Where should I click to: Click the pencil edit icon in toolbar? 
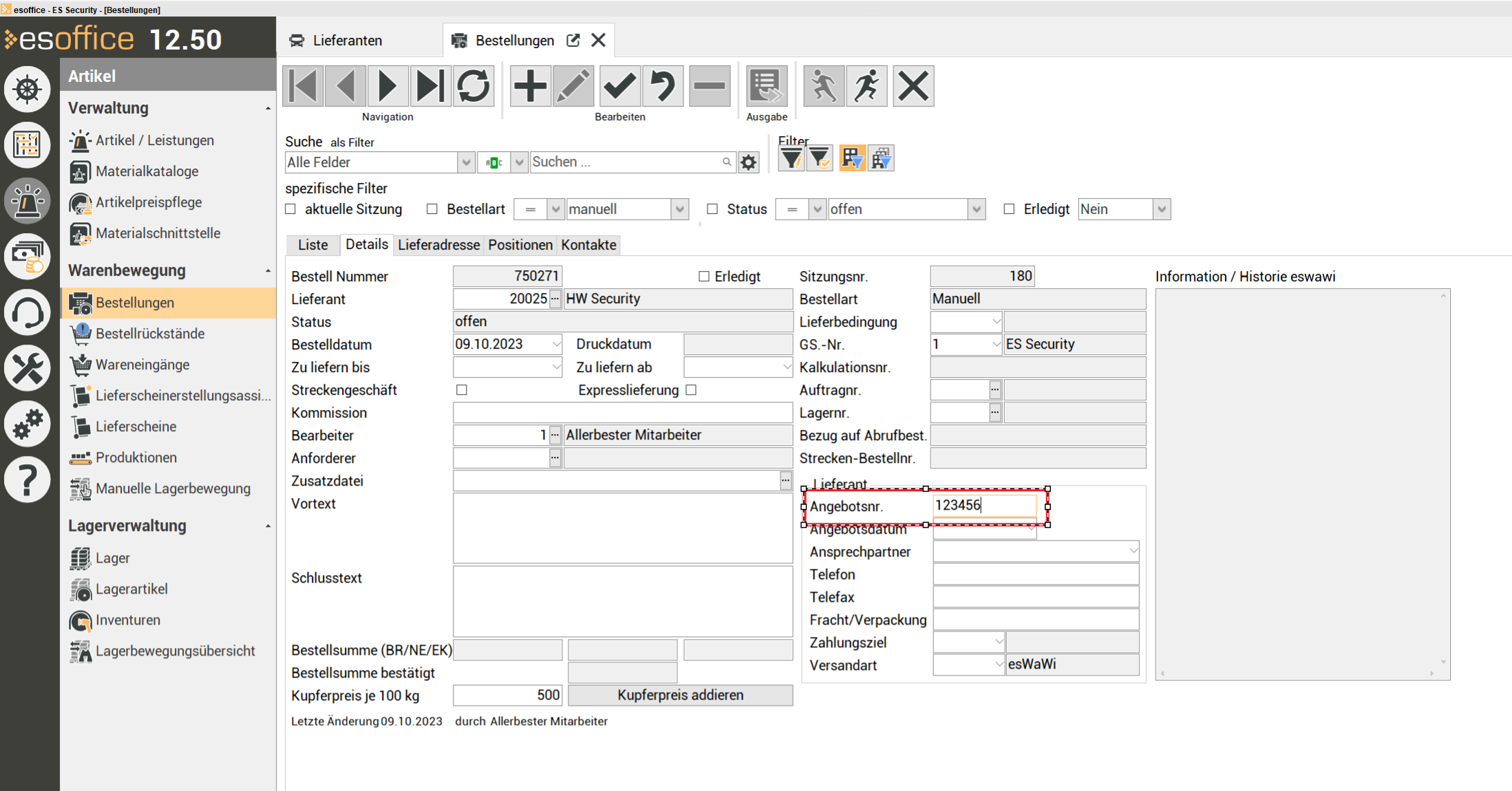point(573,86)
